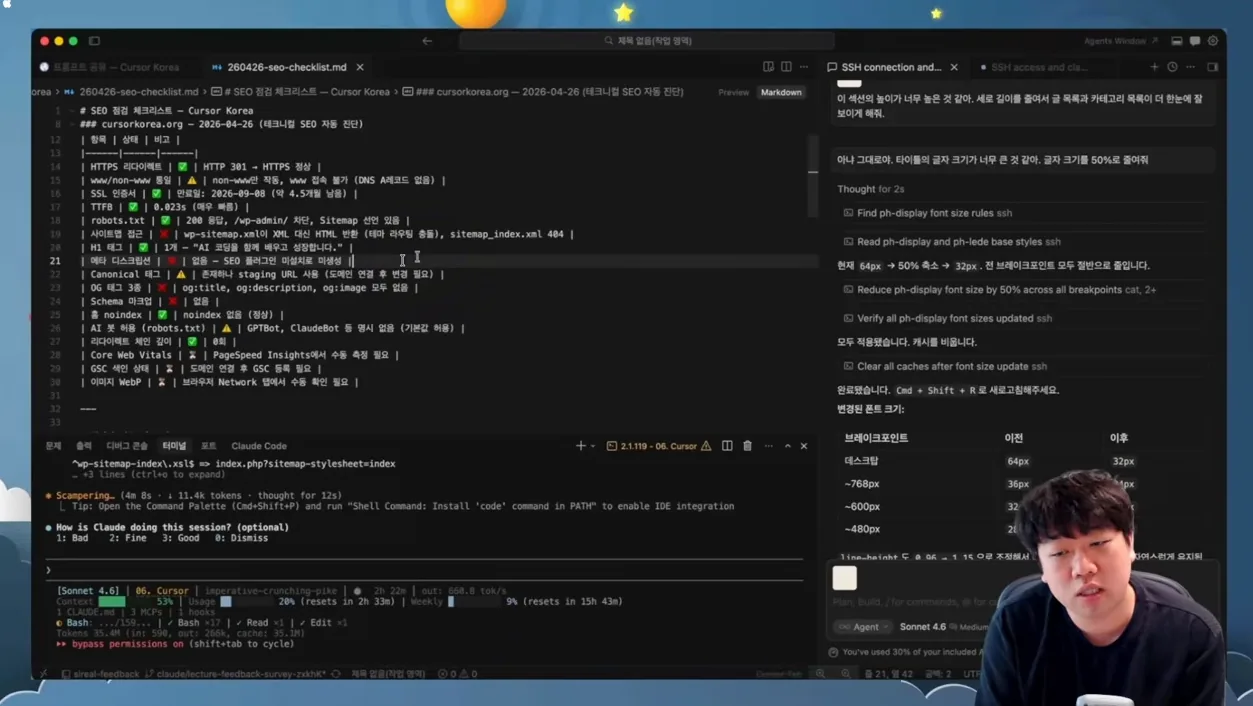Switch to the 출력 panel tab
The height and width of the screenshot is (706, 1253).
click(x=84, y=446)
